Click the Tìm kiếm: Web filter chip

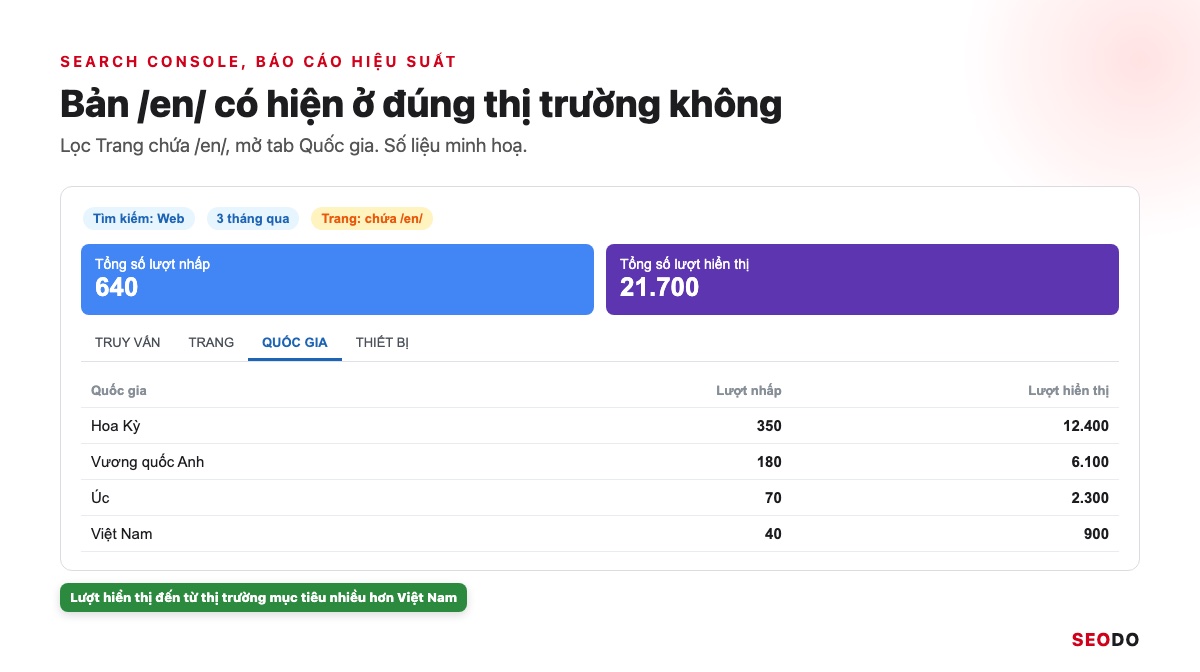(x=139, y=218)
